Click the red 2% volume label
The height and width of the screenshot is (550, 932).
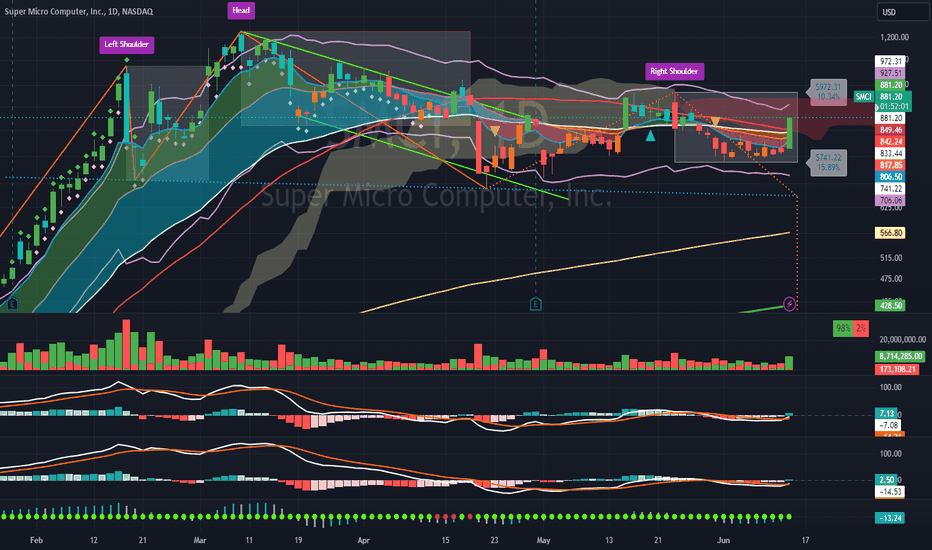(x=861, y=328)
